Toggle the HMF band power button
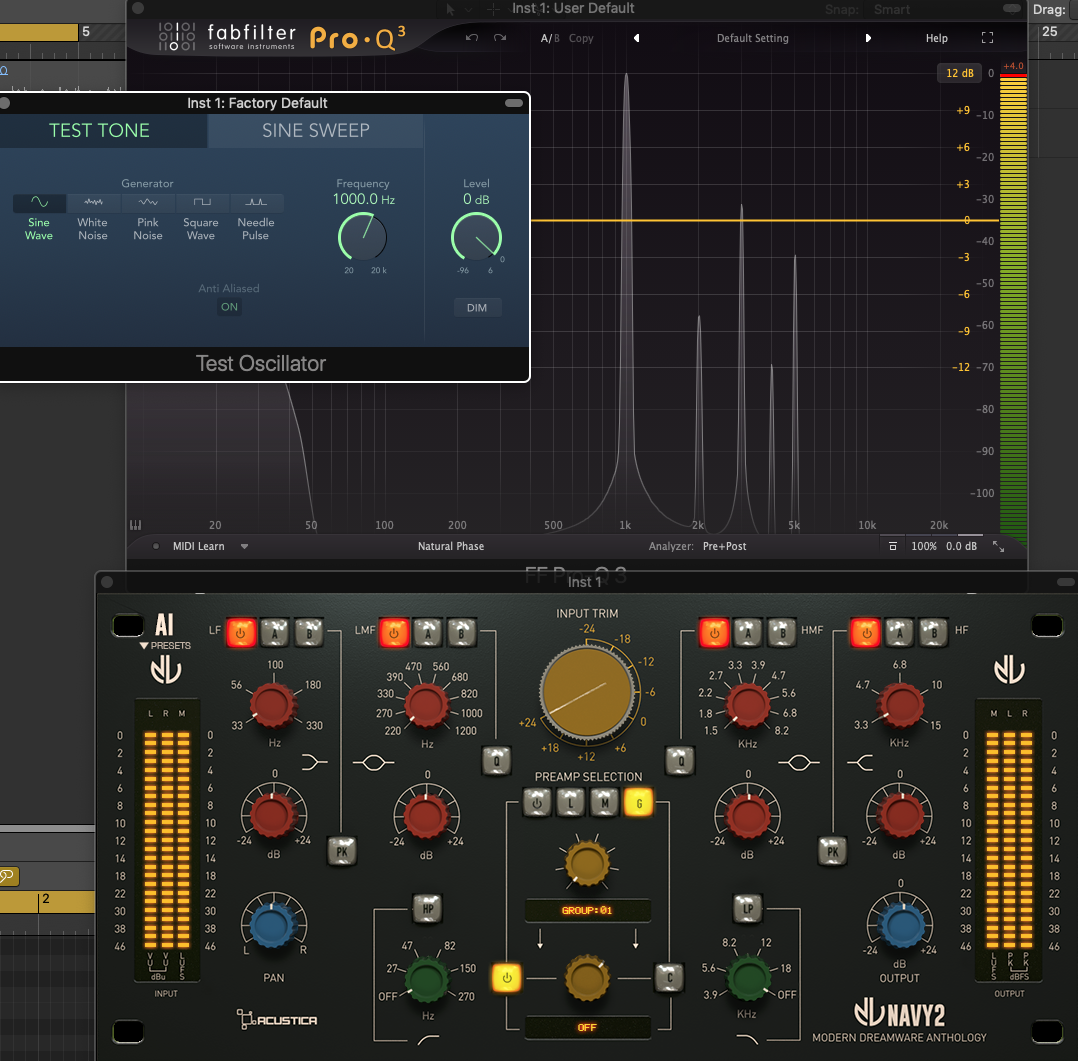This screenshot has width=1078, height=1061. [x=714, y=632]
